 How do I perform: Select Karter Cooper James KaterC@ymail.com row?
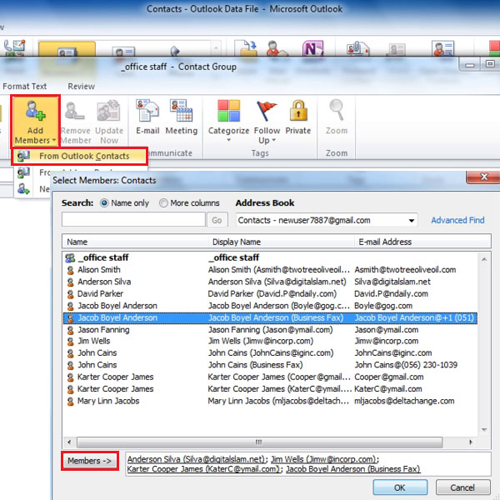pos(270,389)
